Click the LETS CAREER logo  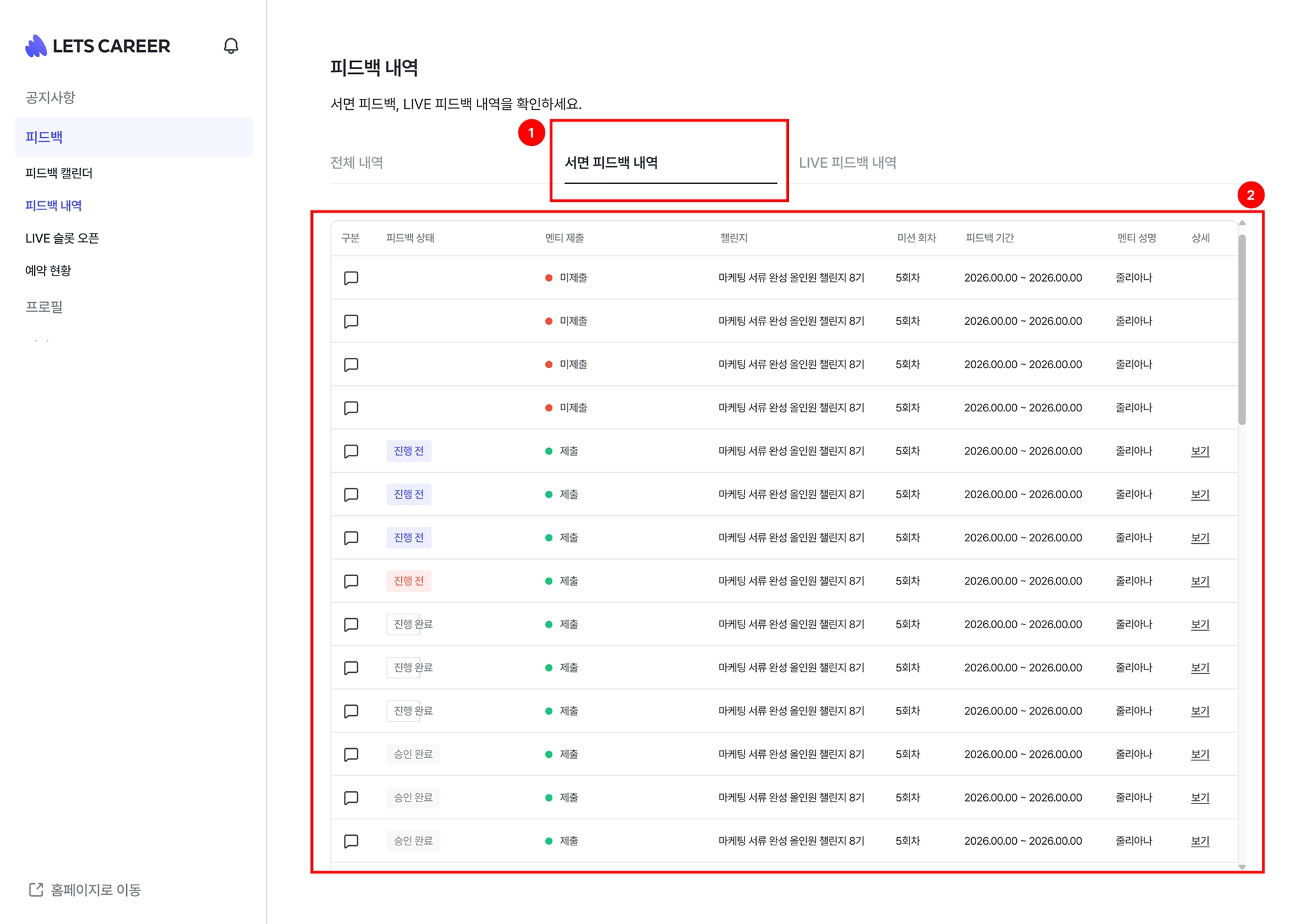[x=98, y=46]
